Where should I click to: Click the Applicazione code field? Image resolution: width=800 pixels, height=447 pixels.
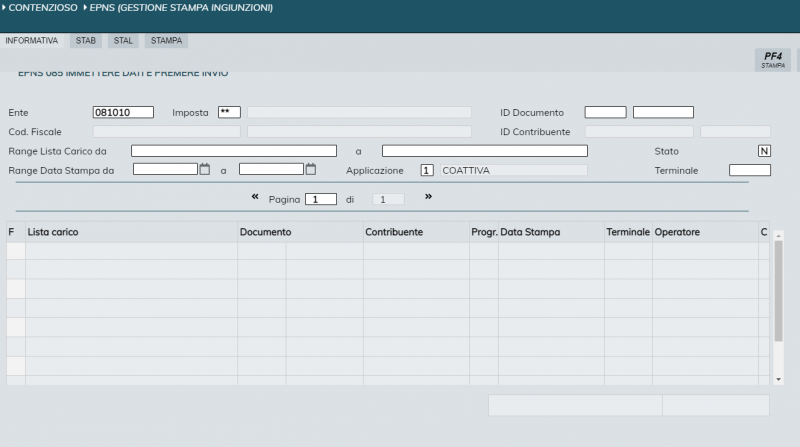(427, 170)
